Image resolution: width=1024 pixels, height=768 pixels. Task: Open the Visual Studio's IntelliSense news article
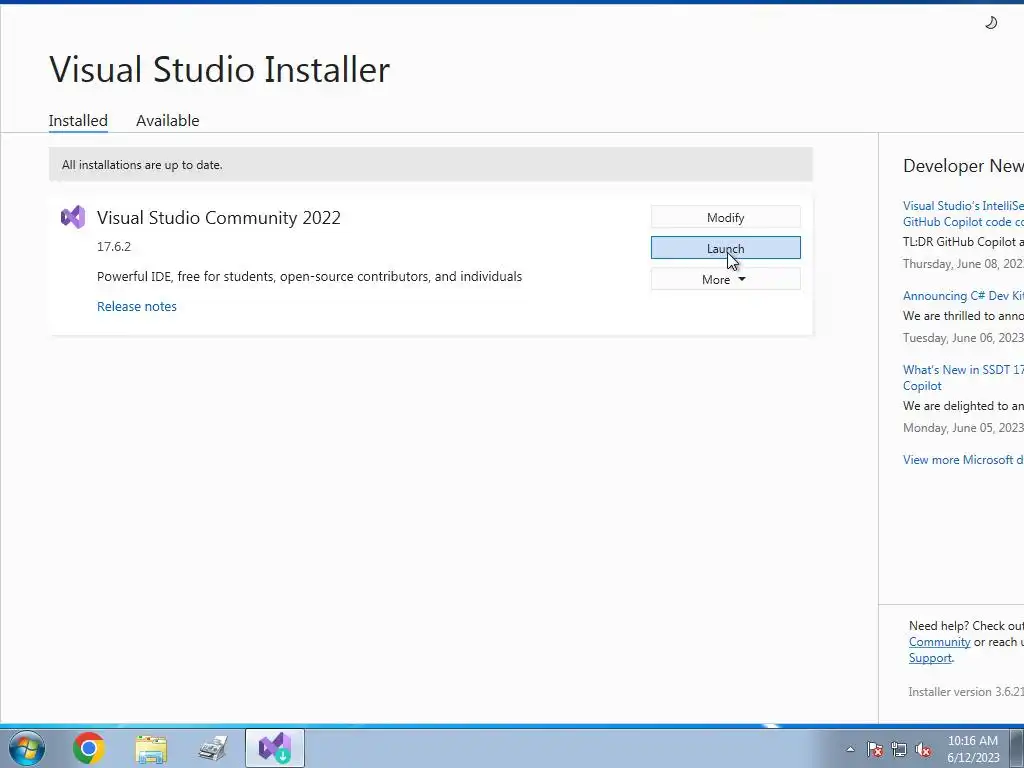click(963, 214)
